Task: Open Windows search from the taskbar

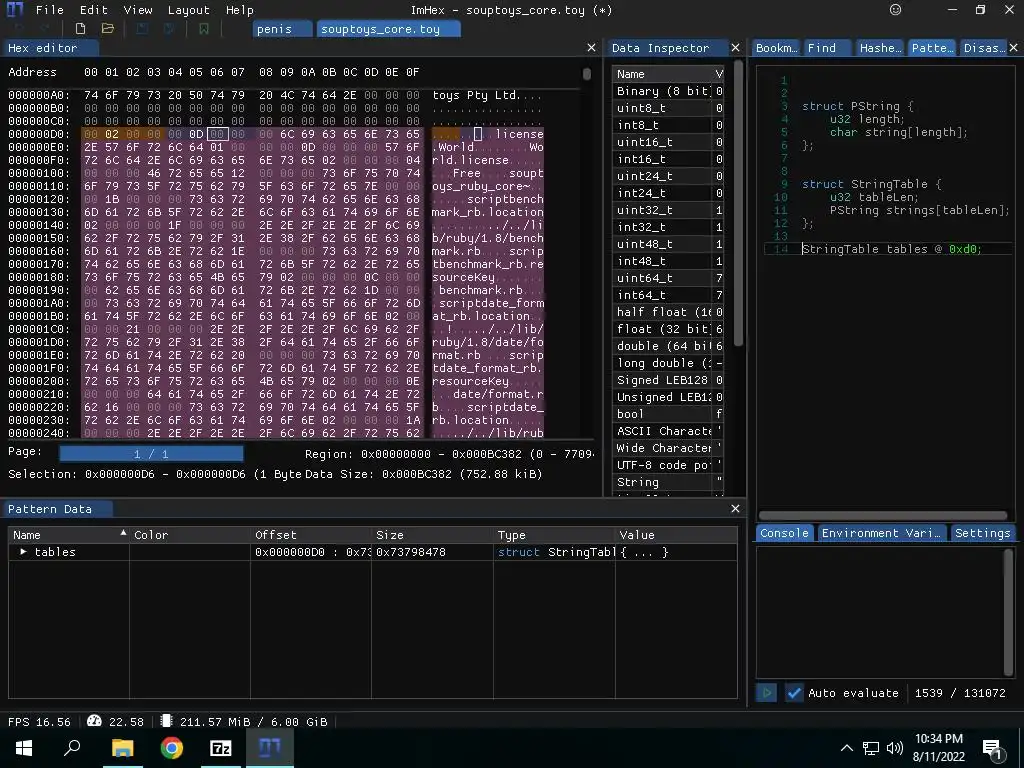Action: tap(72, 748)
